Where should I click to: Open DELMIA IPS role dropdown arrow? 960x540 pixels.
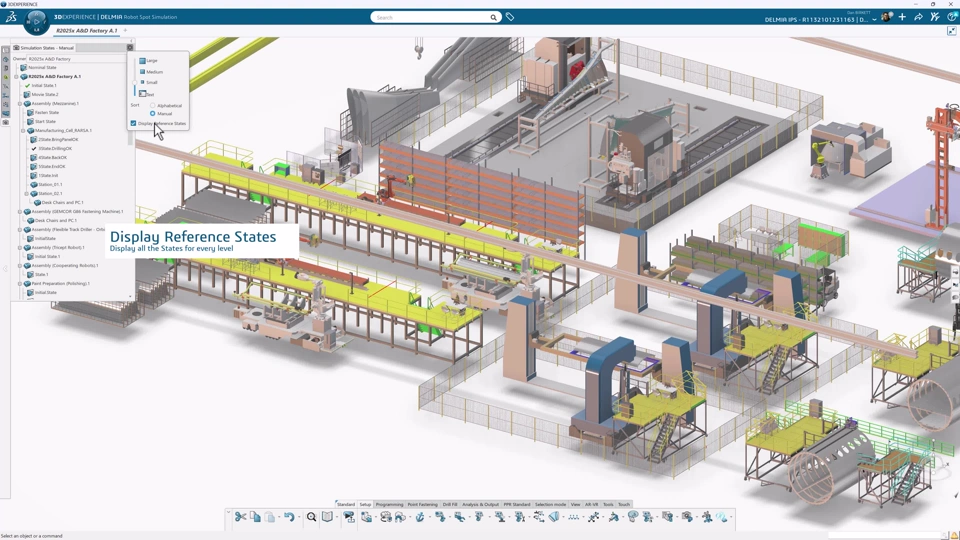(874, 20)
